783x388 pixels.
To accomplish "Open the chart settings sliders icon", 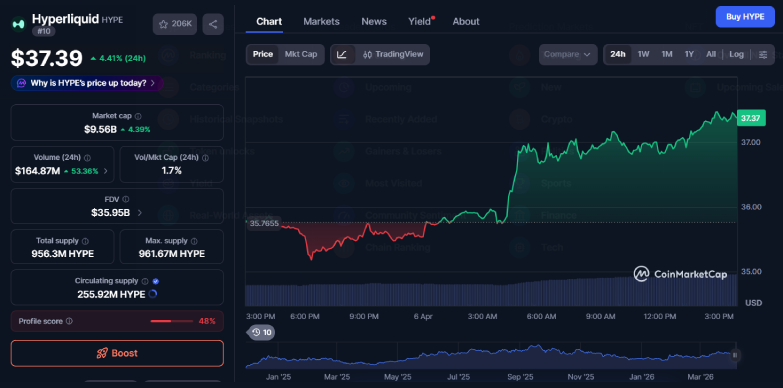I will (x=763, y=54).
